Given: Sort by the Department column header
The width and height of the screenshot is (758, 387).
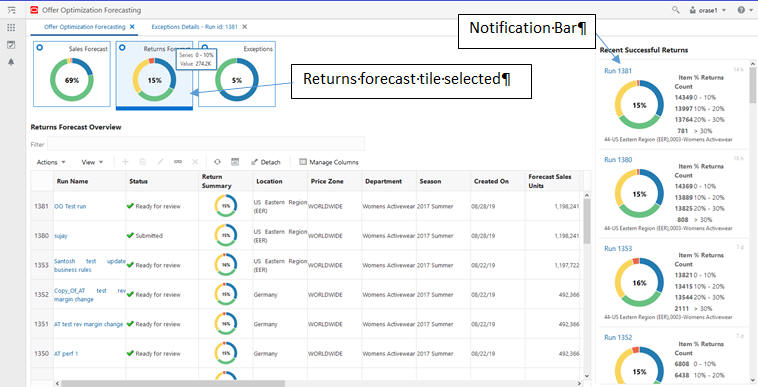Looking at the screenshot, I should 383,181.
